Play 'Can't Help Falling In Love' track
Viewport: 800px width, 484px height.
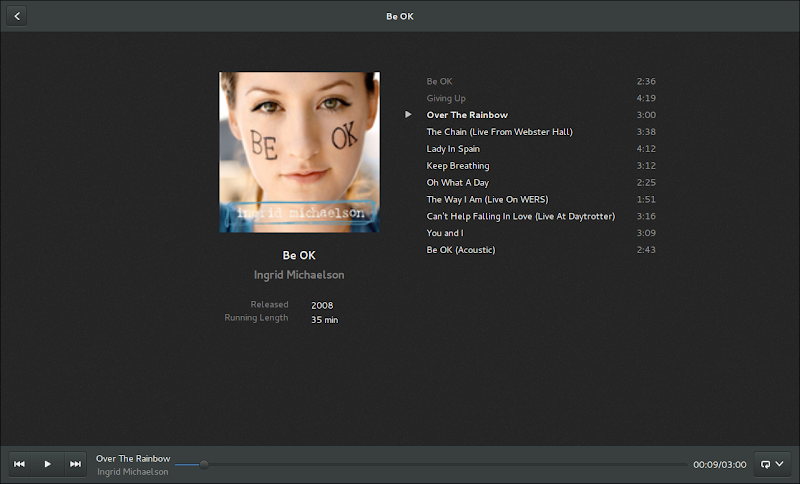pos(521,216)
